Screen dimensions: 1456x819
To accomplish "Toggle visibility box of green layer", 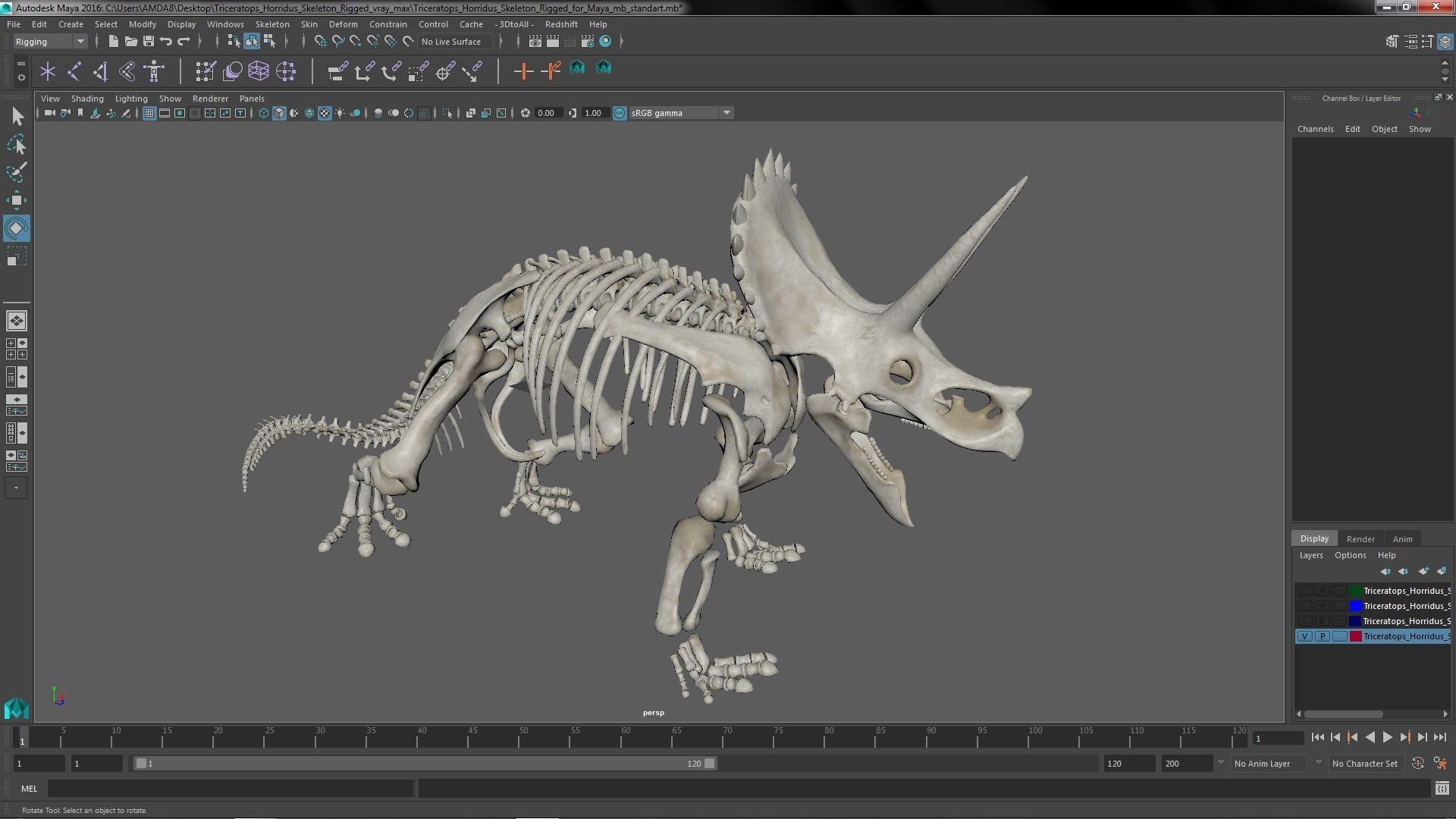I will 1304,591.
